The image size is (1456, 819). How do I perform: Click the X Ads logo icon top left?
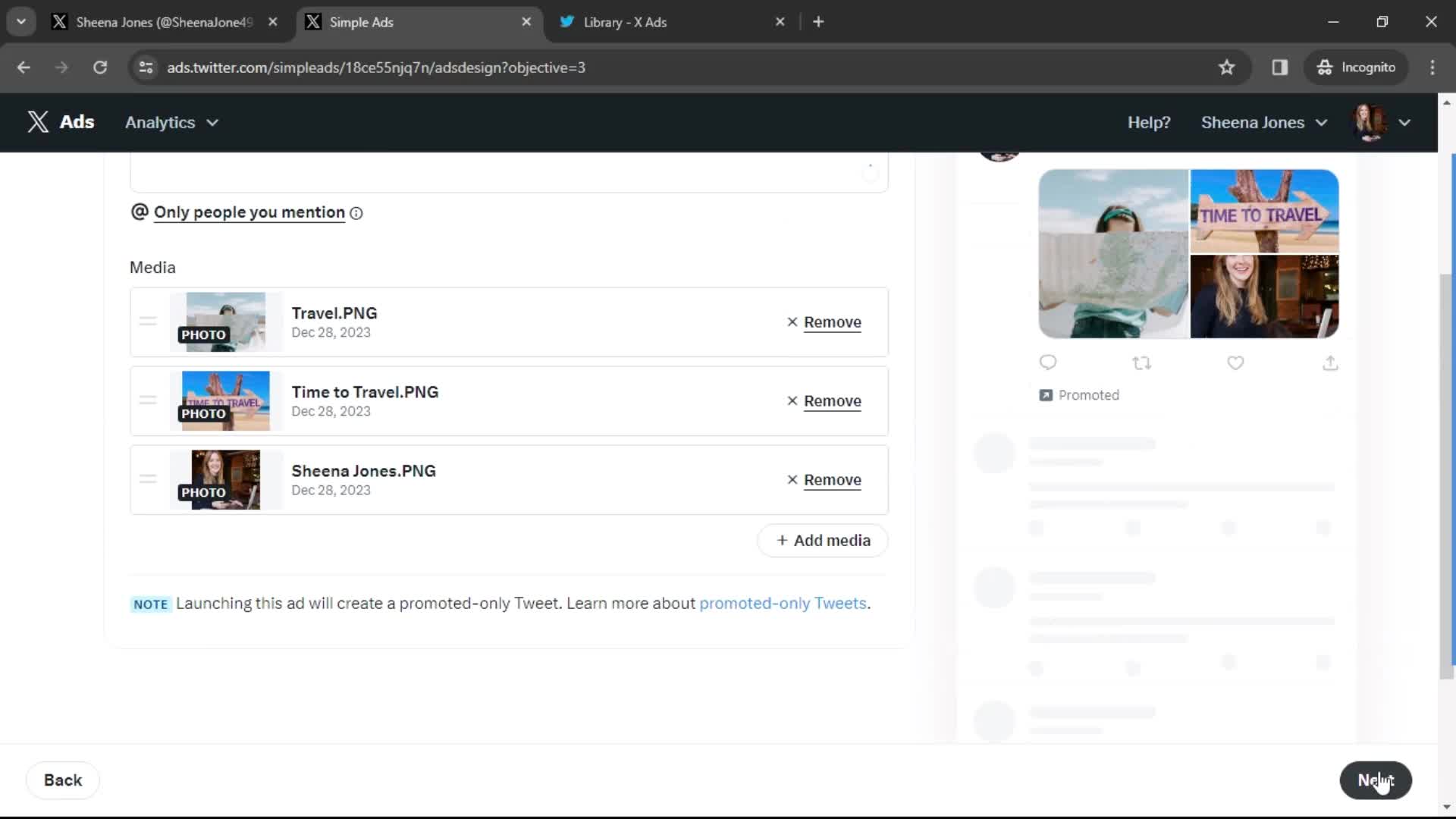(x=38, y=122)
